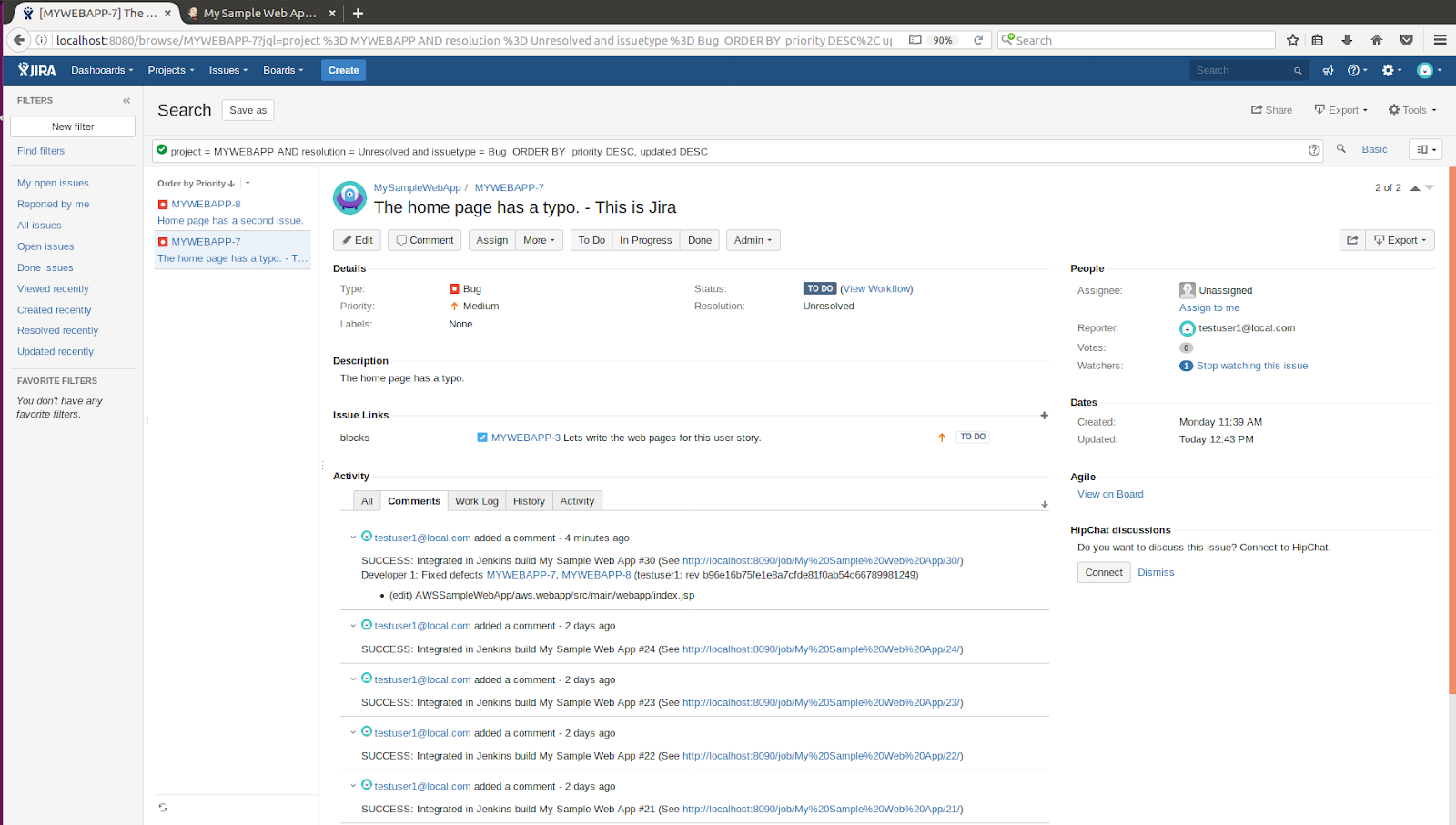Image resolution: width=1456 pixels, height=825 pixels.
Task: Reload the page in browser
Action: tap(978, 40)
